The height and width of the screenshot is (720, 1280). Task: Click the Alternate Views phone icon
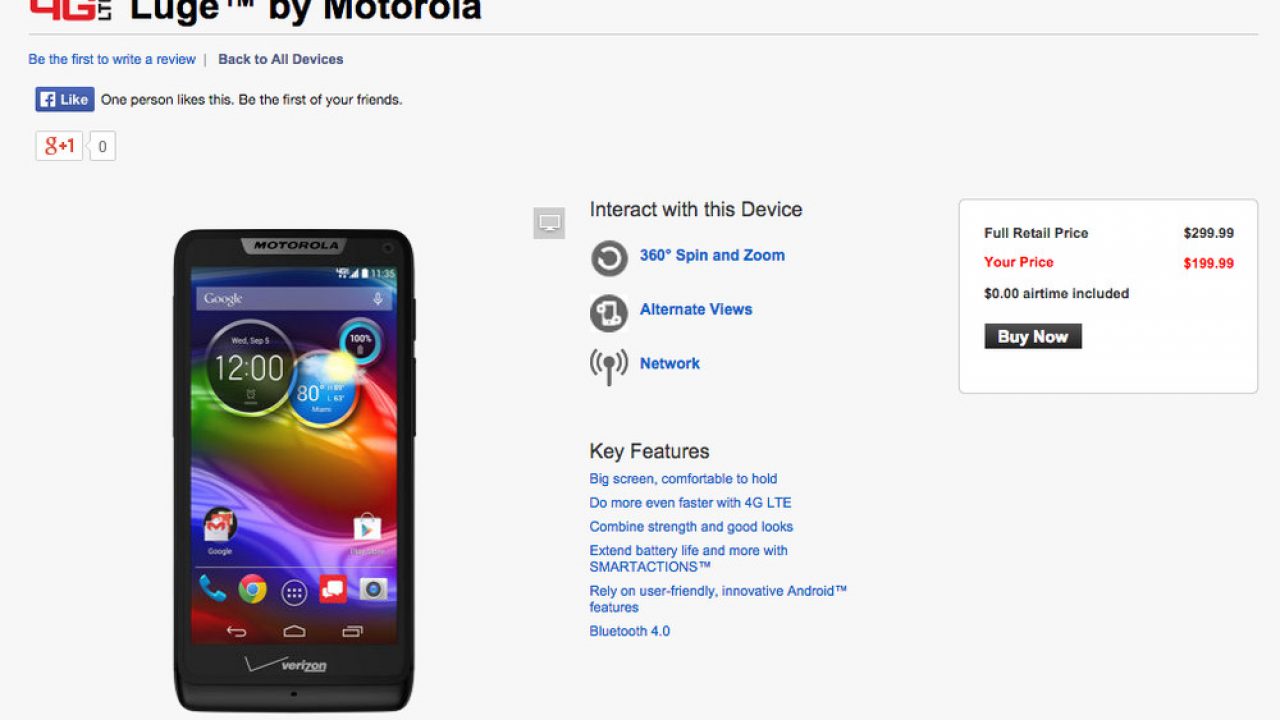pos(609,313)
